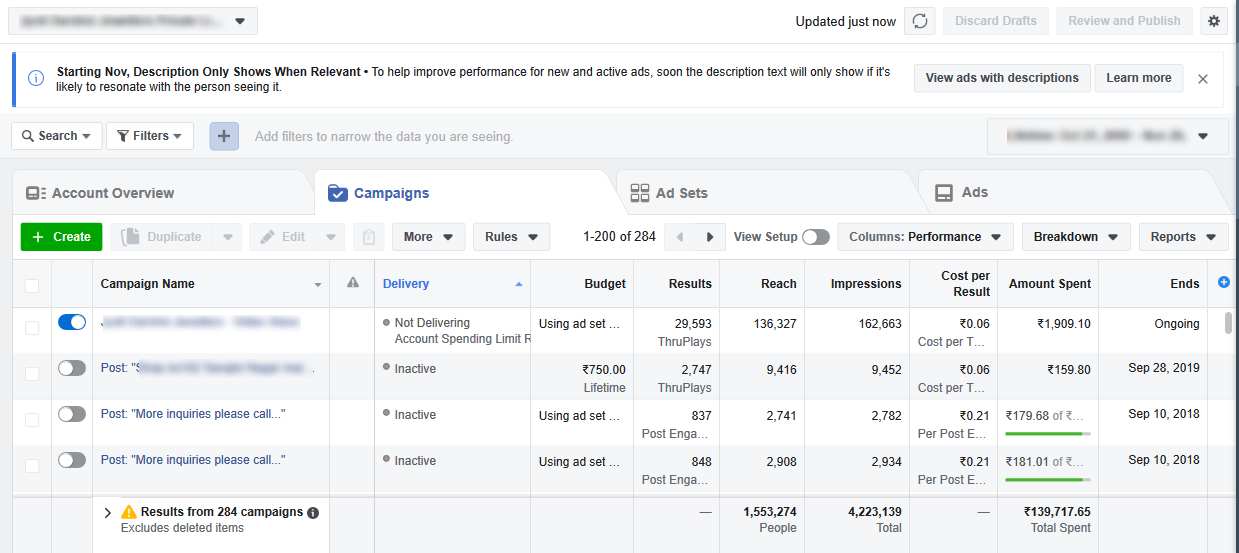
Task: Dismiss the description notification banner
Action: [1203, 79]
